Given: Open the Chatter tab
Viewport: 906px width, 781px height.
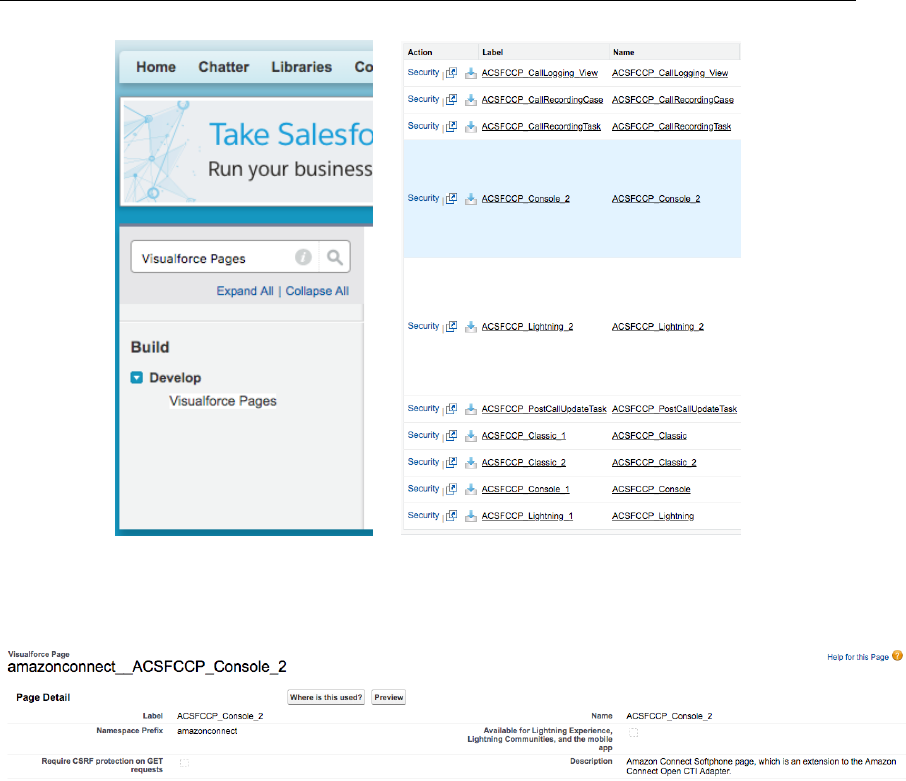Looking at the screenshot, I should tap(224, 67).
